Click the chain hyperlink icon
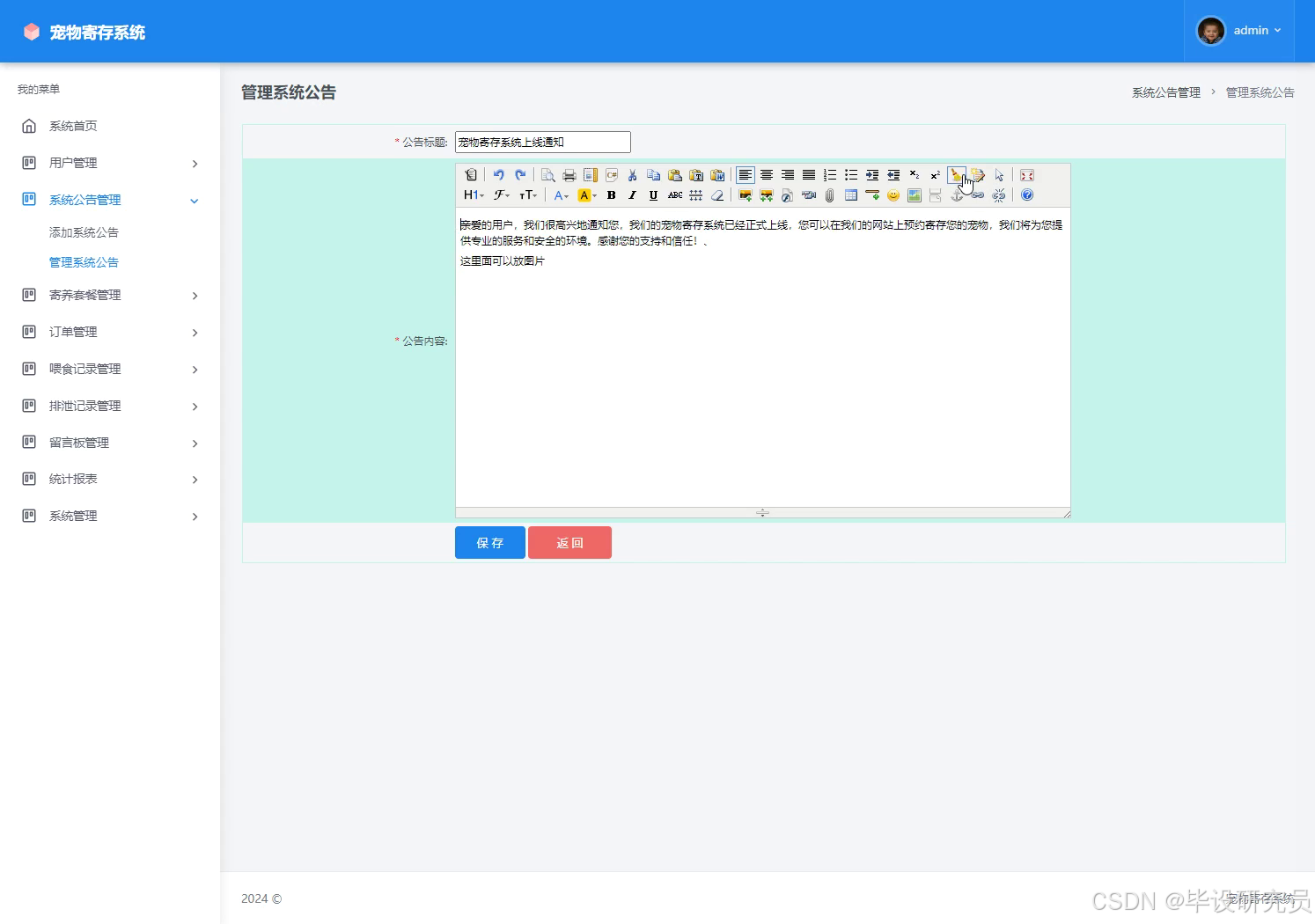Viewport: 1315px width, 924px height. (978, 195)
